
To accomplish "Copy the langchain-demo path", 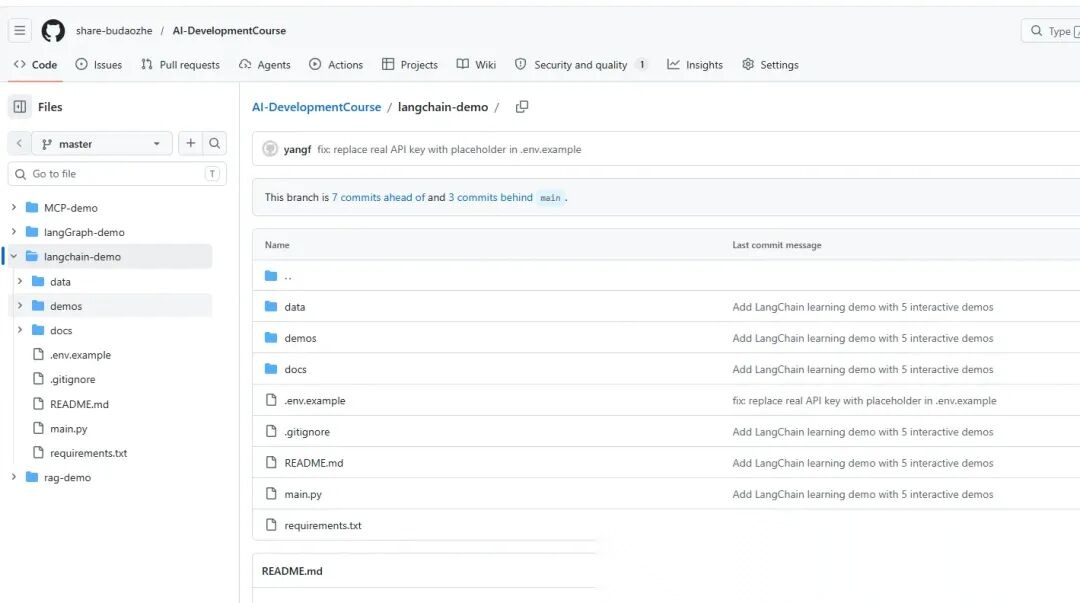I will 522,107.
